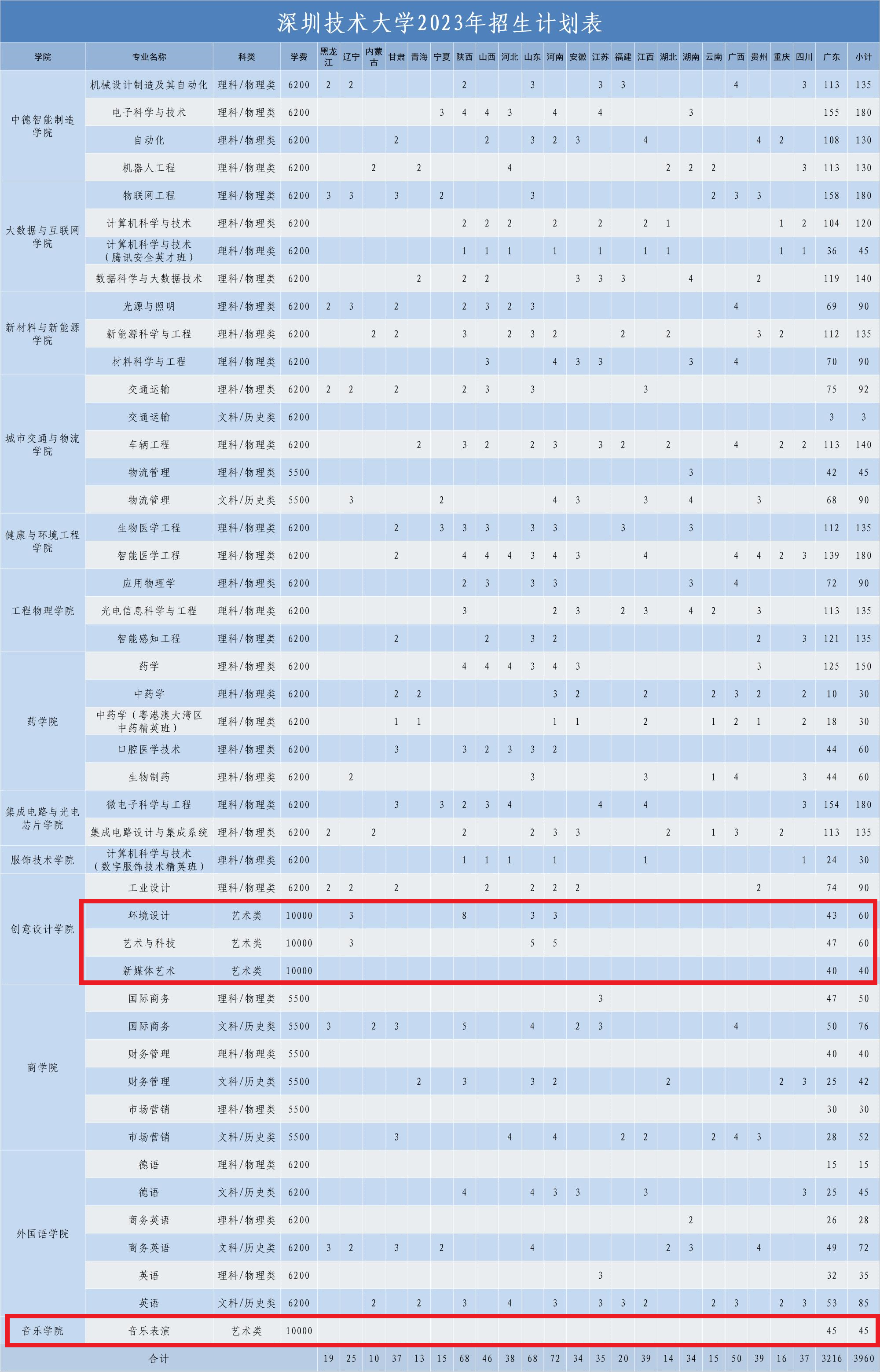Click the 外国语学院 college cell

pos(43,1234)
